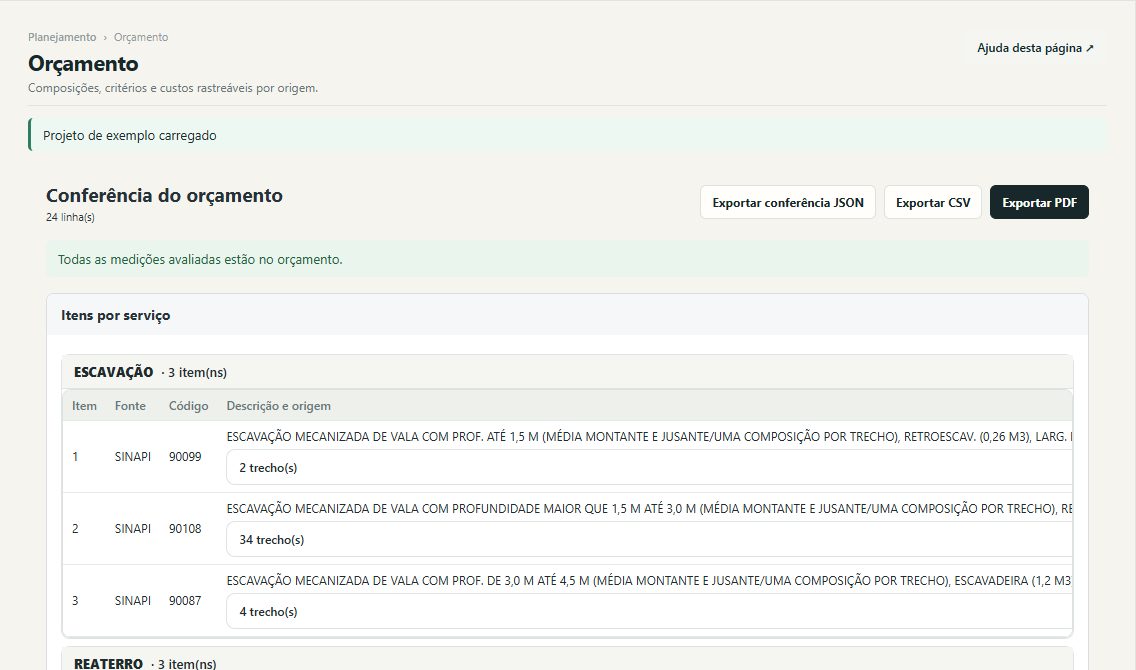This screenshot has height=670, width=1136.
Task: Expand the REATERRO service group
Action: [x=567, y=662]
